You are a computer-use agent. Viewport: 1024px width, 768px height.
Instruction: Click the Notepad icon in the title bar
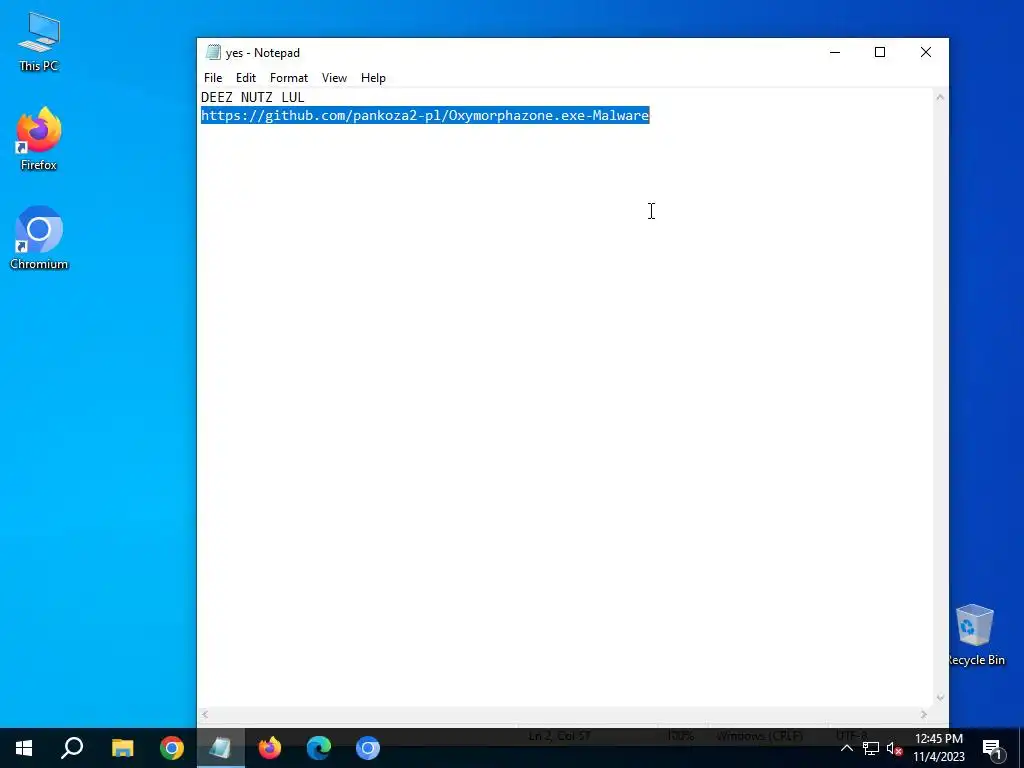point(213,52)
